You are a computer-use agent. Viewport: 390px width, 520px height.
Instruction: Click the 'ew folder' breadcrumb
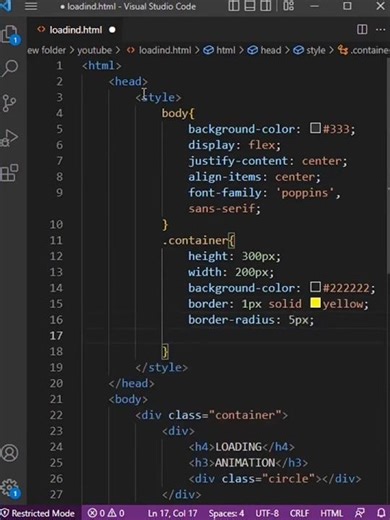point(47,50)
